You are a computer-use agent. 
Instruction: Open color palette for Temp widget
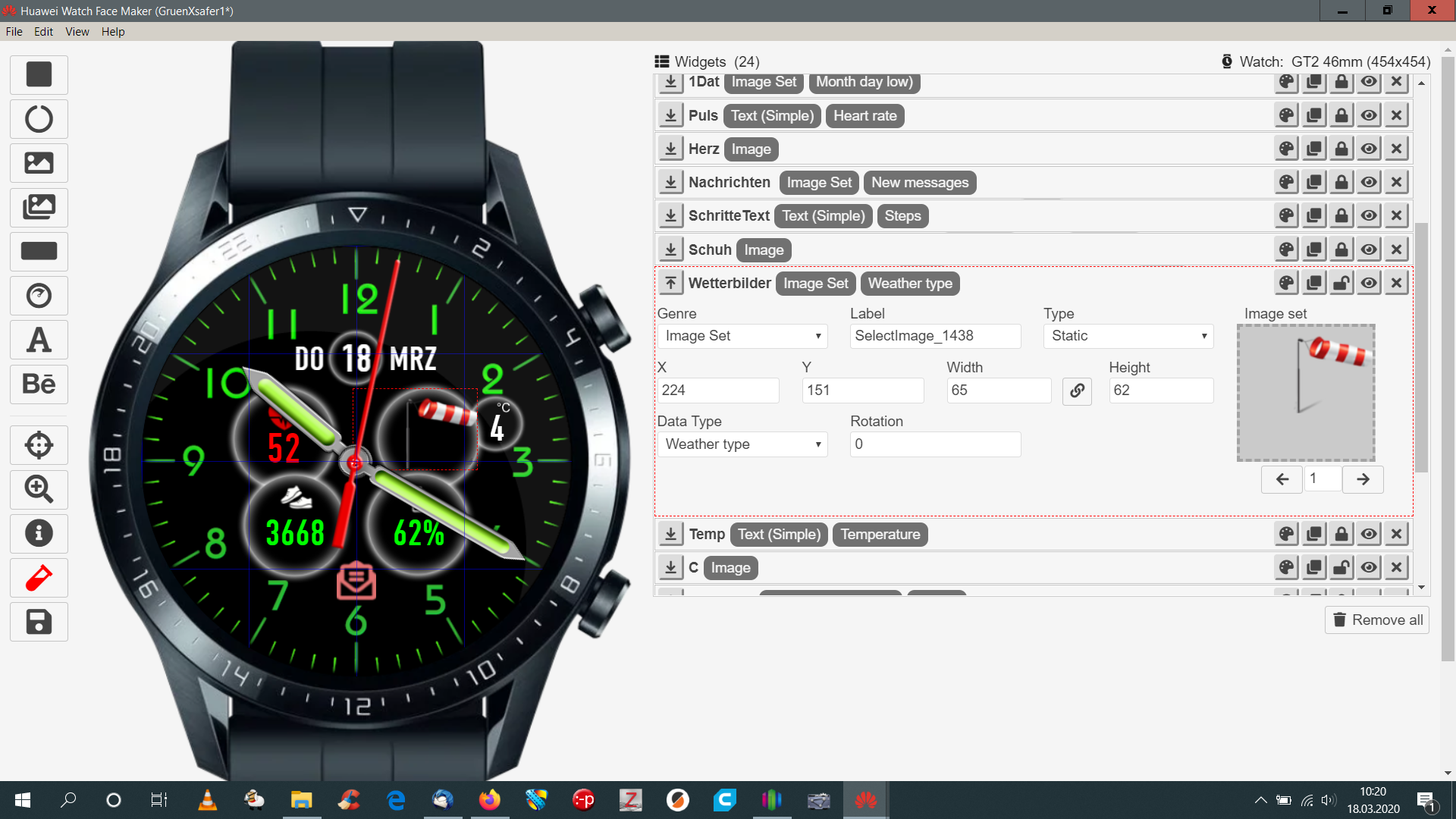point(1287,534)
